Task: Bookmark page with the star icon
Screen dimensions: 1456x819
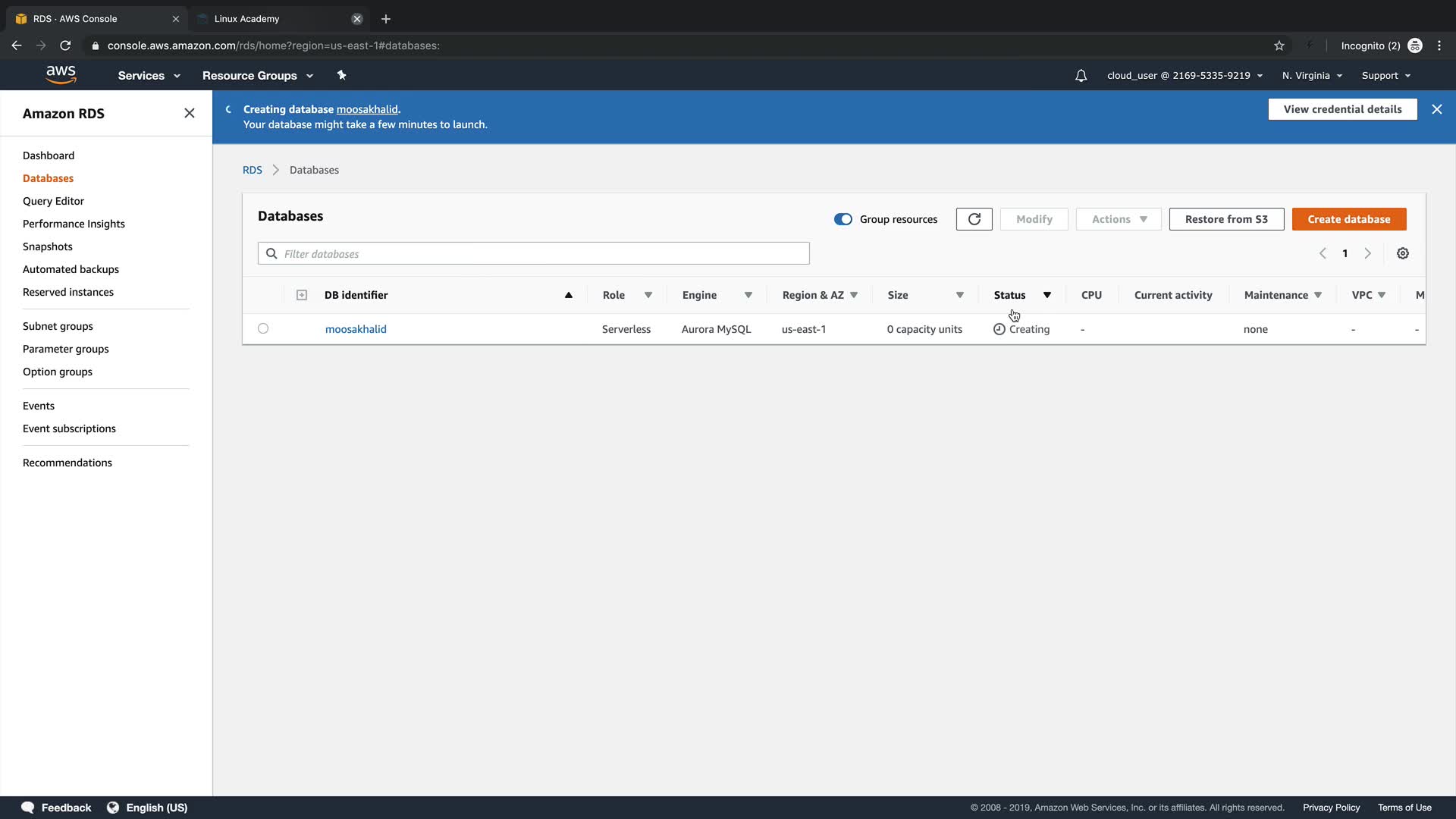Action: 1279,45
